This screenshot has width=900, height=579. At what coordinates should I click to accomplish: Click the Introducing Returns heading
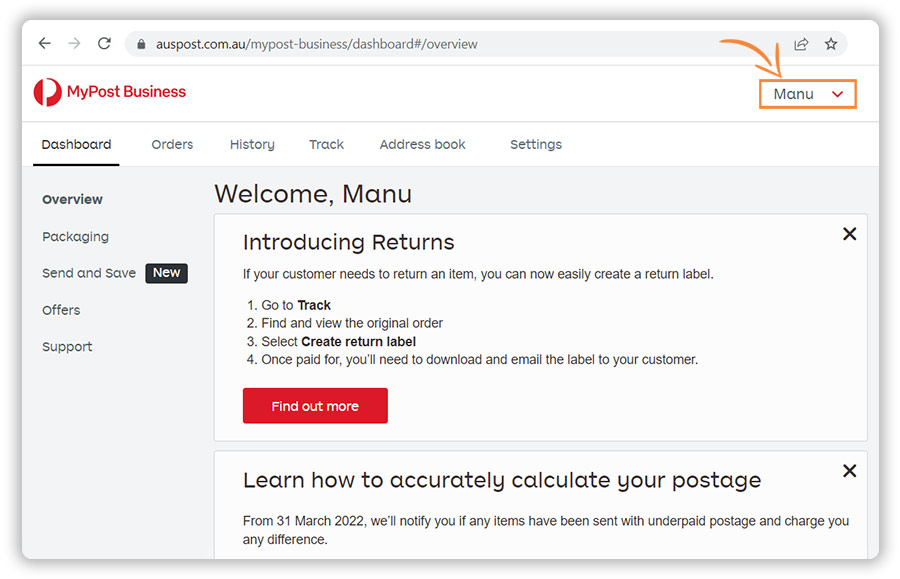point(348,242)
